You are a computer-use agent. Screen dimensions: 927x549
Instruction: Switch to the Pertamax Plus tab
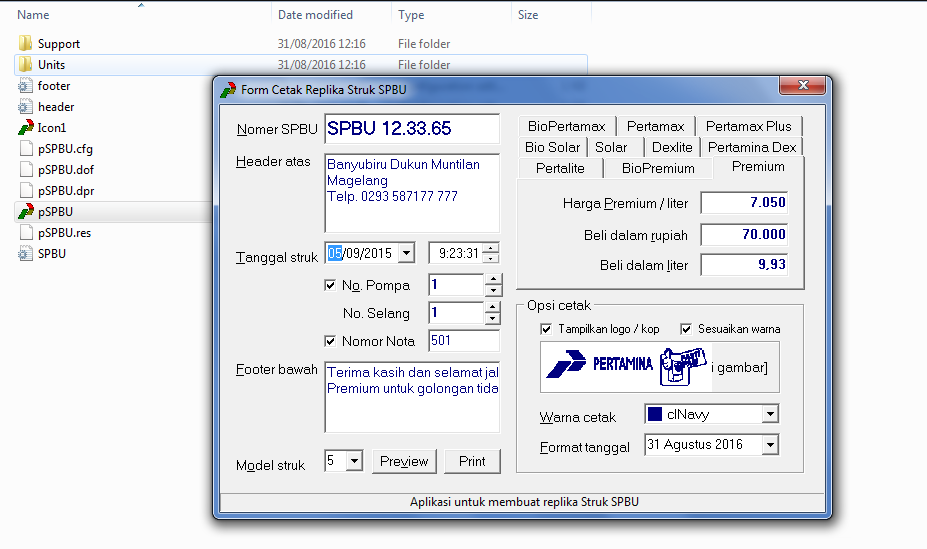[x=748, y=126]
